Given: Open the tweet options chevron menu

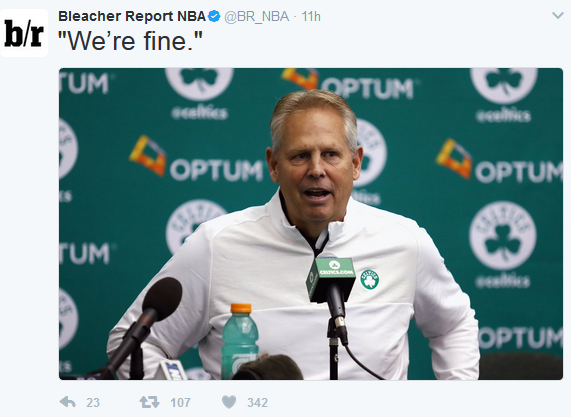Looking at the screenshot, I should pos(558,15).
